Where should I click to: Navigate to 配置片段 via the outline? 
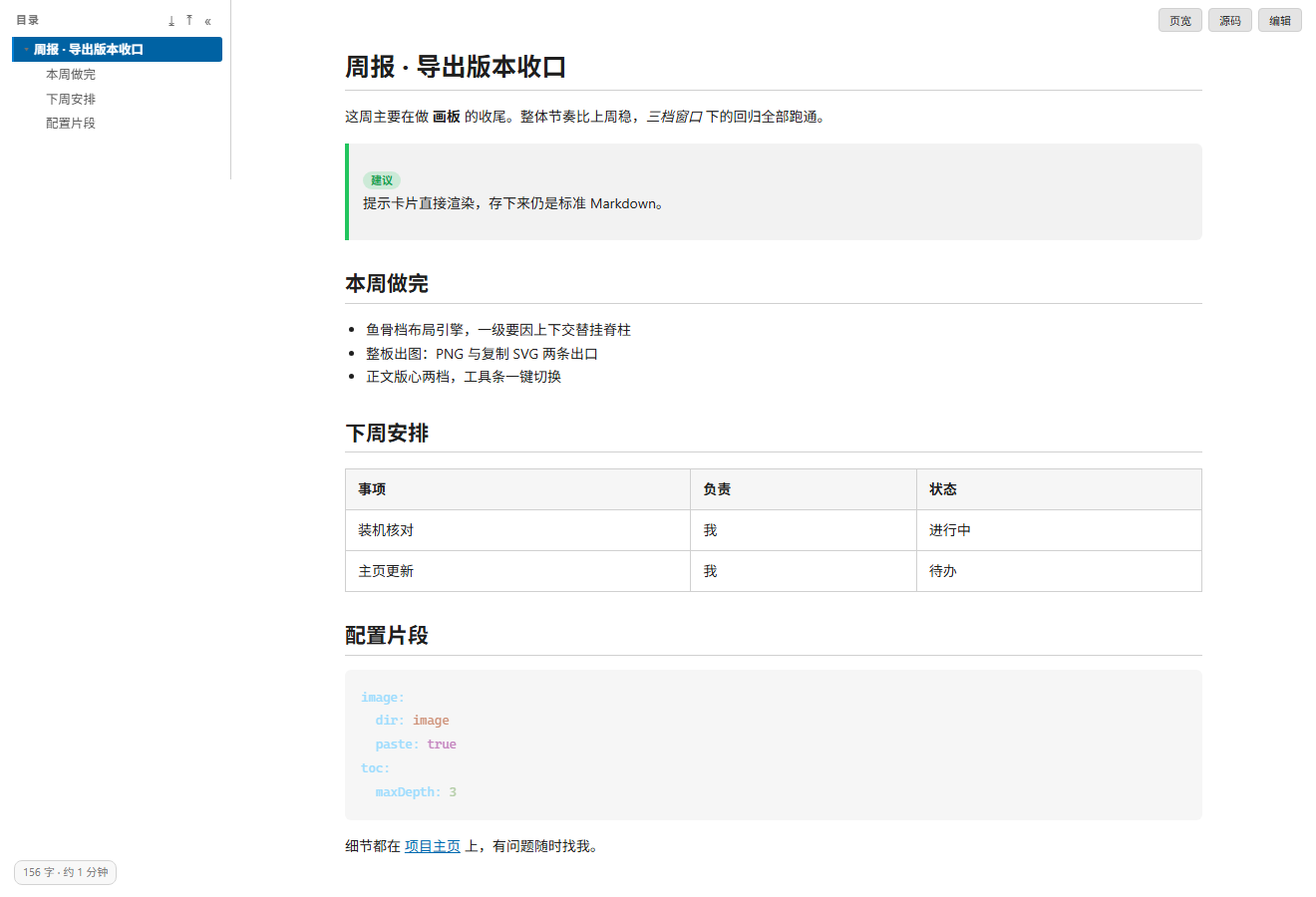pos(71,124)
